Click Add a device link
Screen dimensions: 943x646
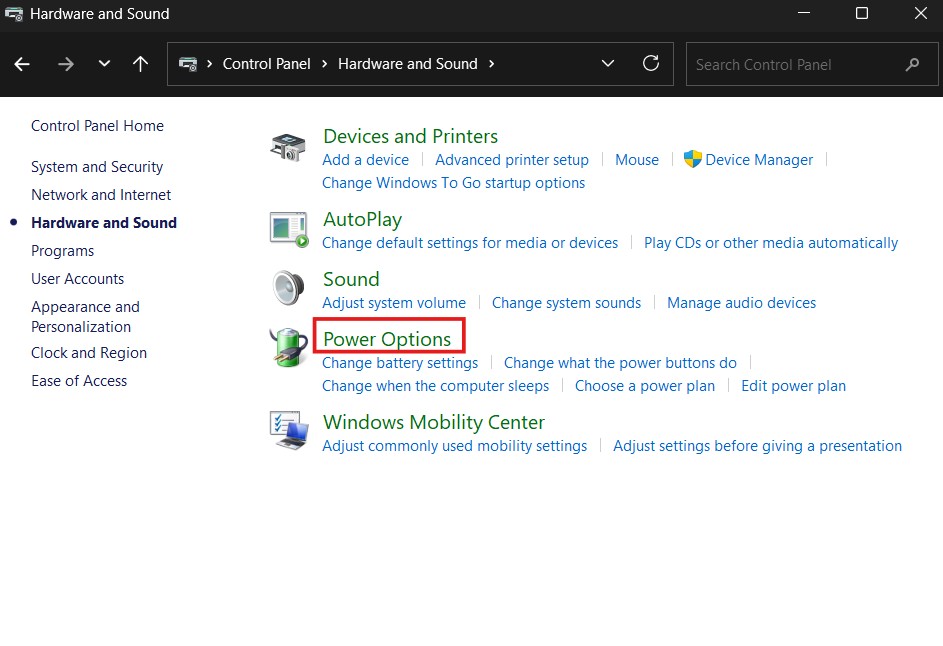point(366,160)
